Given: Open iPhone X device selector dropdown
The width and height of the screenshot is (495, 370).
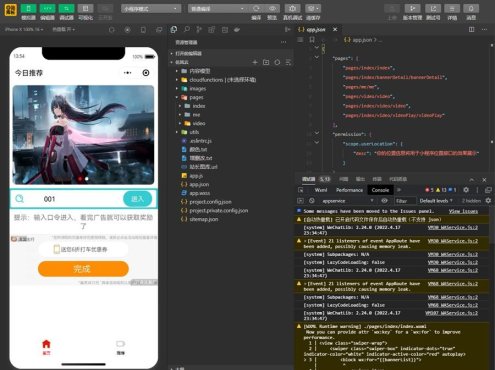Looking at the screenshot, I should (x=24, y=29).
